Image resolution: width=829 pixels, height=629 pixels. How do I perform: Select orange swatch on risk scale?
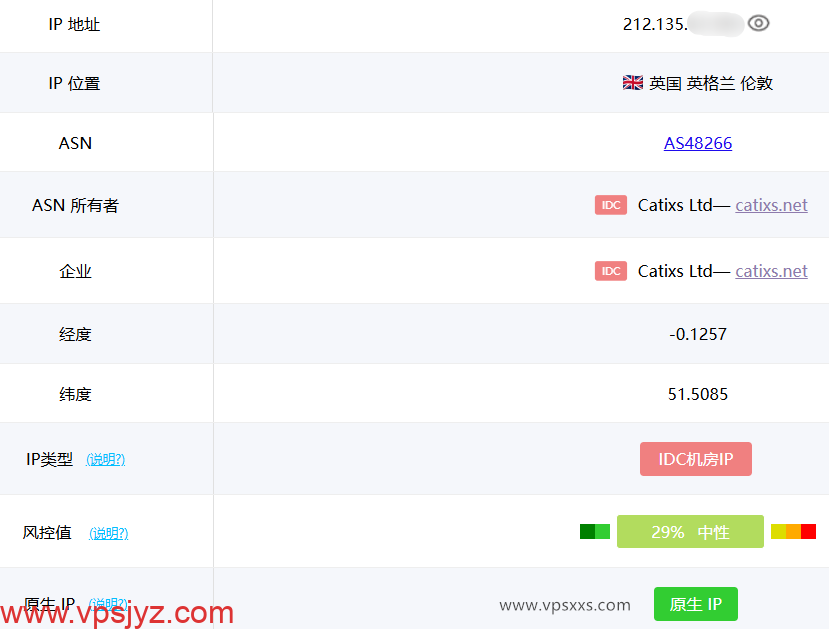[793, 532]
